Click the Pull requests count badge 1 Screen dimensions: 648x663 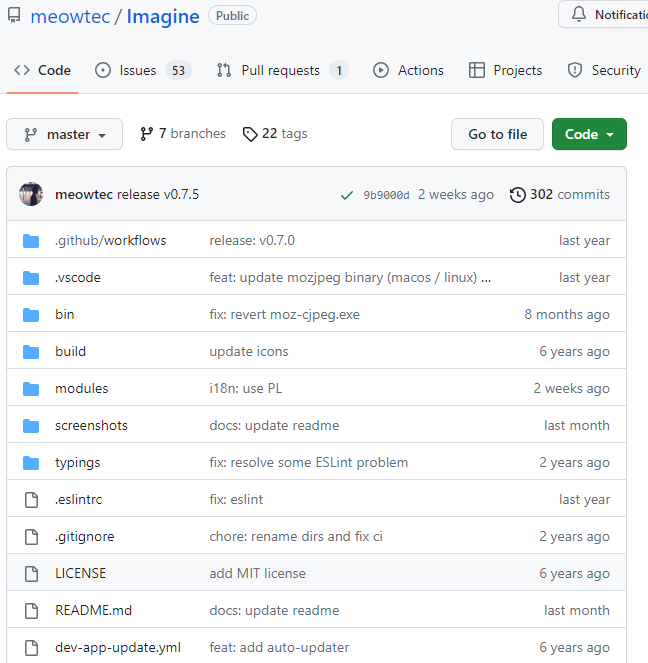point(339,70)
